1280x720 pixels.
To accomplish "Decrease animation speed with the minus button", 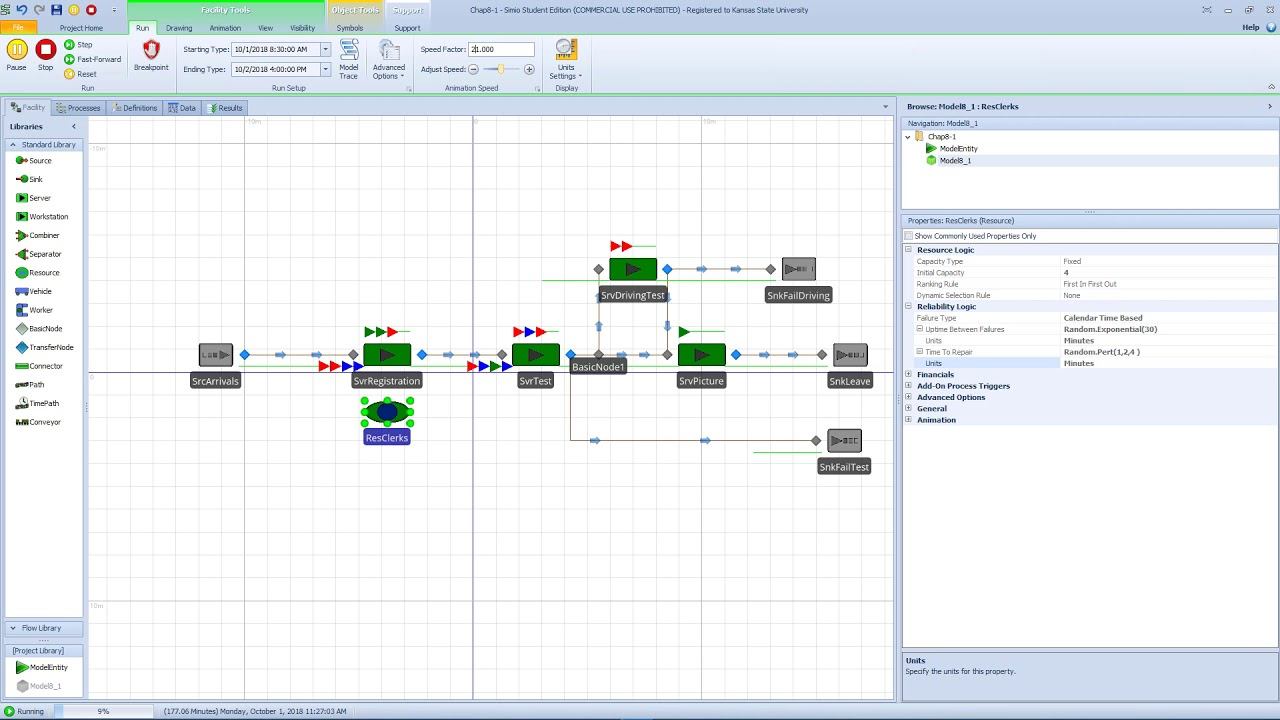I will pyautogui.click(x=474, y=69).
